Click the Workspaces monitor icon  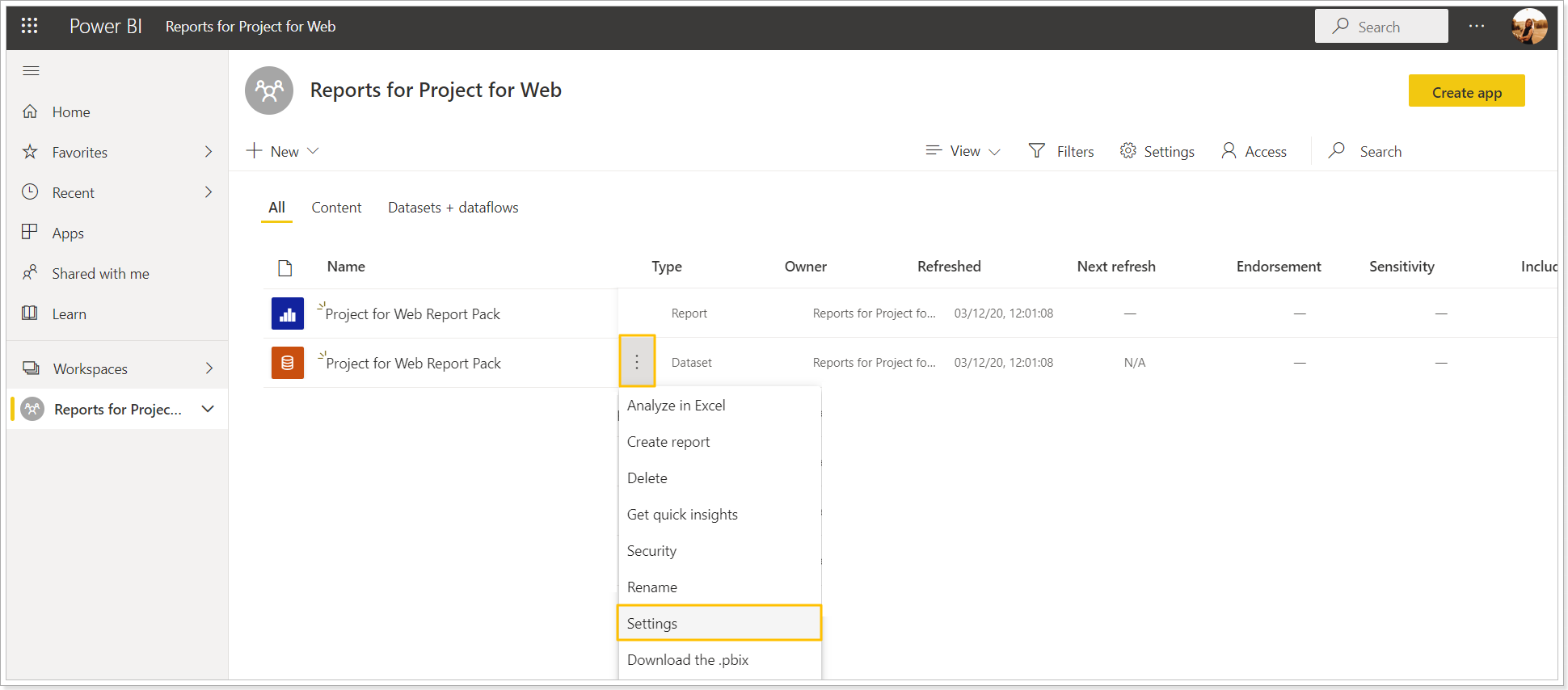(31, 368)
